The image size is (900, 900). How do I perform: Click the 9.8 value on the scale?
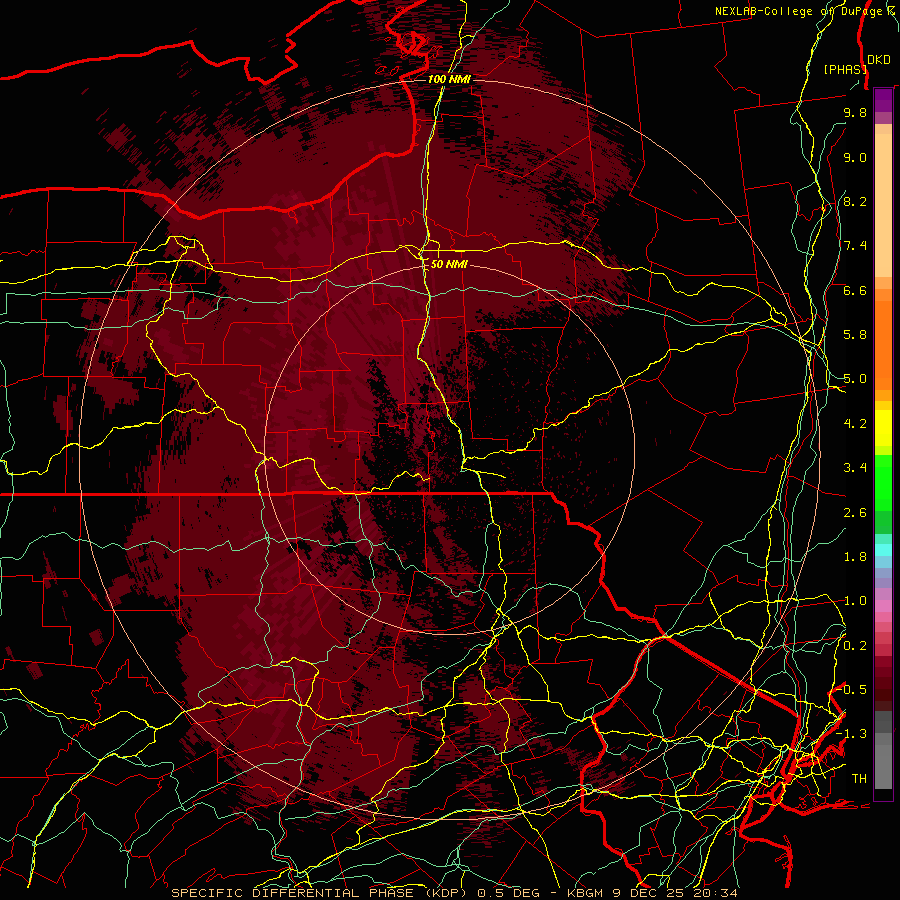pos(855,112)
